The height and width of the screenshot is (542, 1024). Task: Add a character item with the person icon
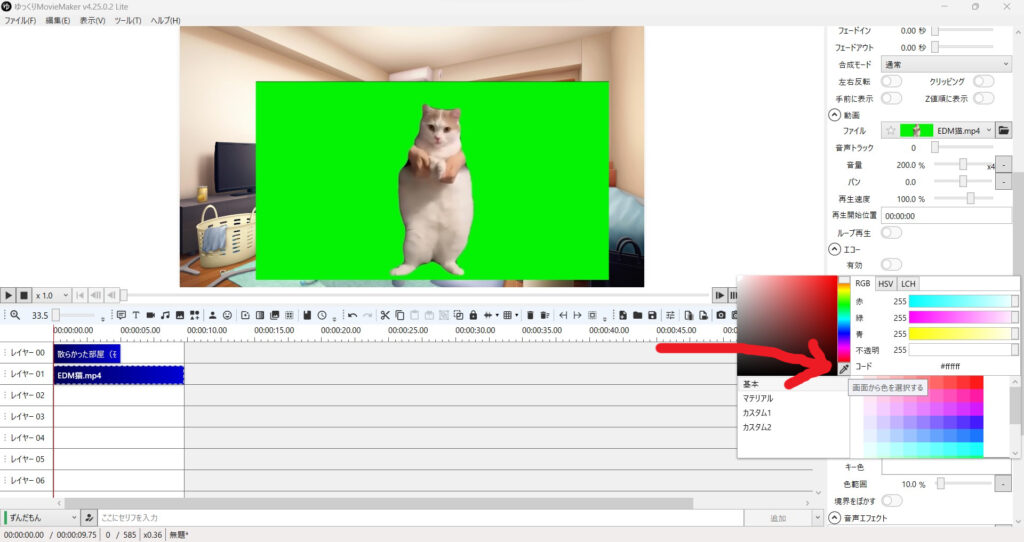click(212, 315)
